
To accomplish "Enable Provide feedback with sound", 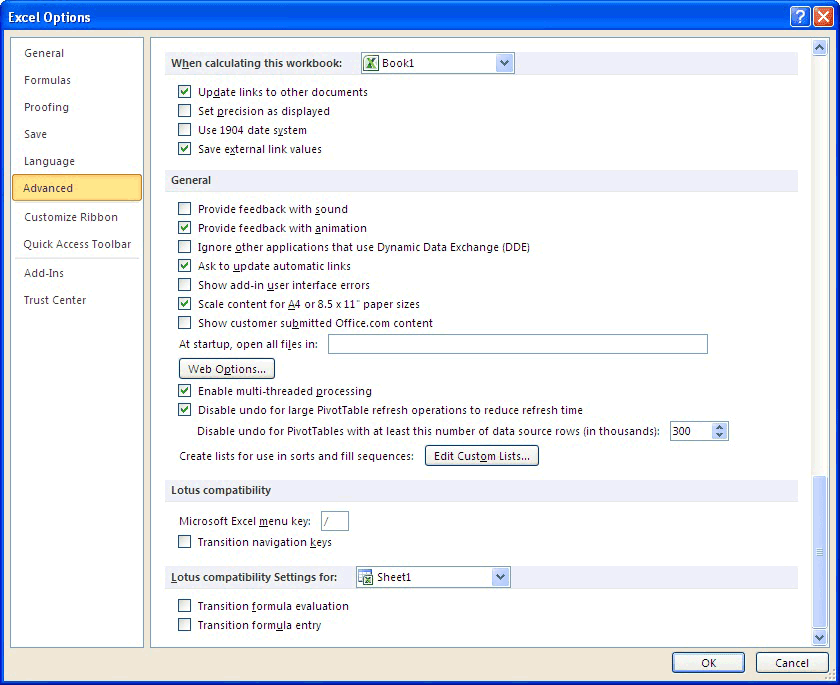I will click(x=184, y=209).
